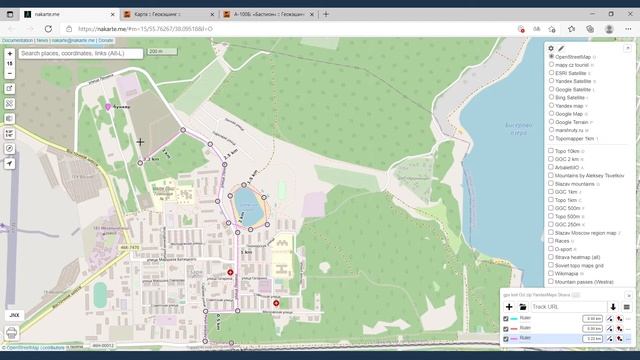Select mapy.cz tourist base layer

coord(571,65)
